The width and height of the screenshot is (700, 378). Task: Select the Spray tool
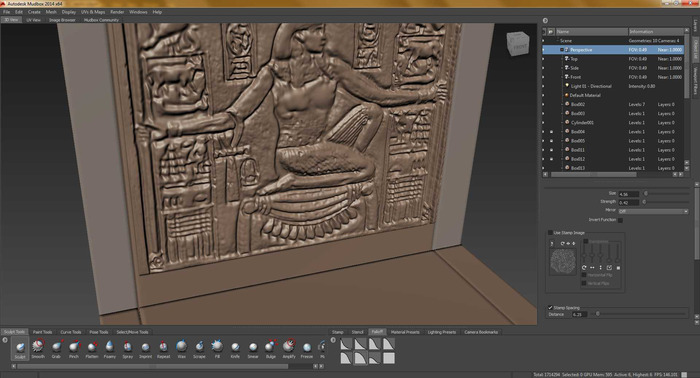tap(128, 349)
